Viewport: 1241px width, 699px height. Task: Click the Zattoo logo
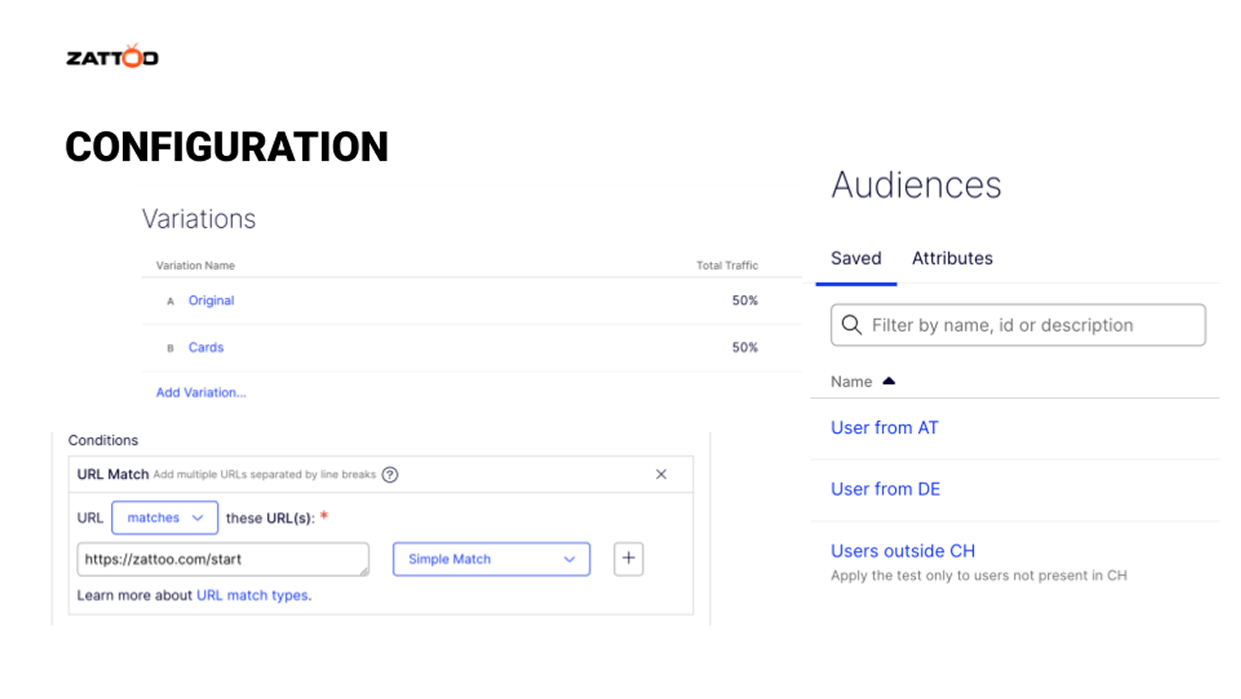coord(112,57)
